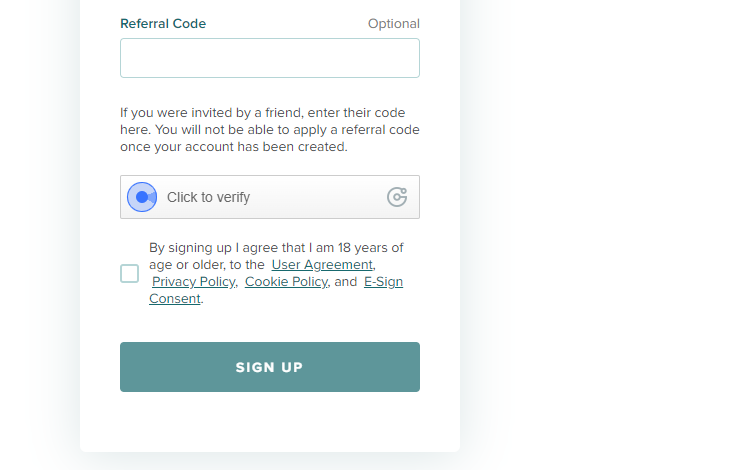Image resolution: width=741 pixels, height=470 pixels.
Task: Submit the form with SIGN UP button
Action: click(270, 367)
